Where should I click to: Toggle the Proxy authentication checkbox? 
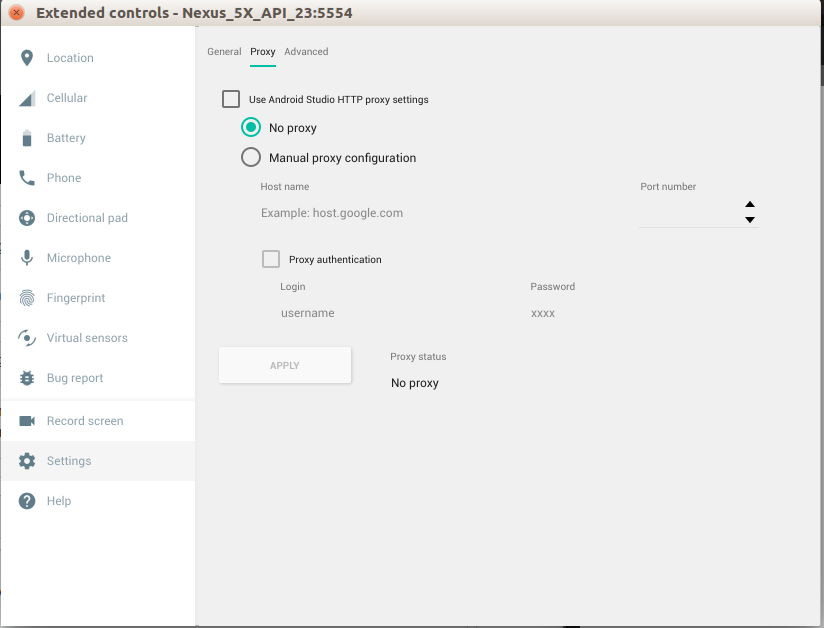271,259
